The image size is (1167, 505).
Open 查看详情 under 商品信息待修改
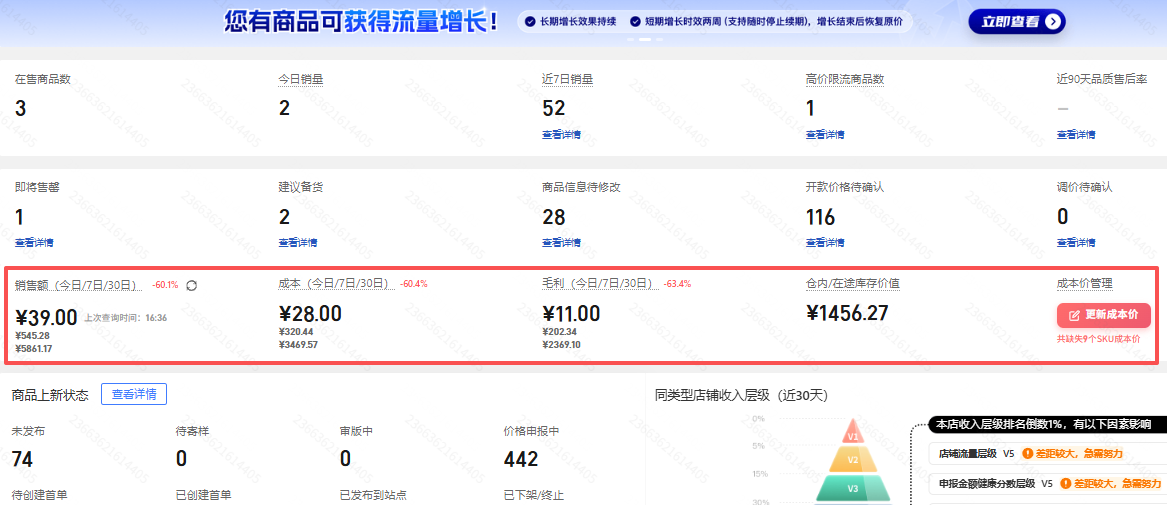561,242
